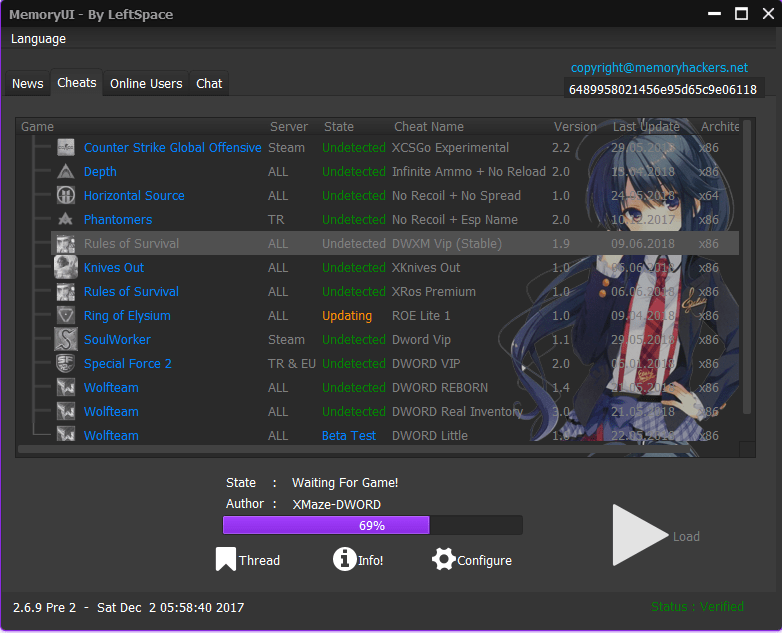Click cheat name DWORD REBORN
The image size is (782, 633).
pos(440,388)
